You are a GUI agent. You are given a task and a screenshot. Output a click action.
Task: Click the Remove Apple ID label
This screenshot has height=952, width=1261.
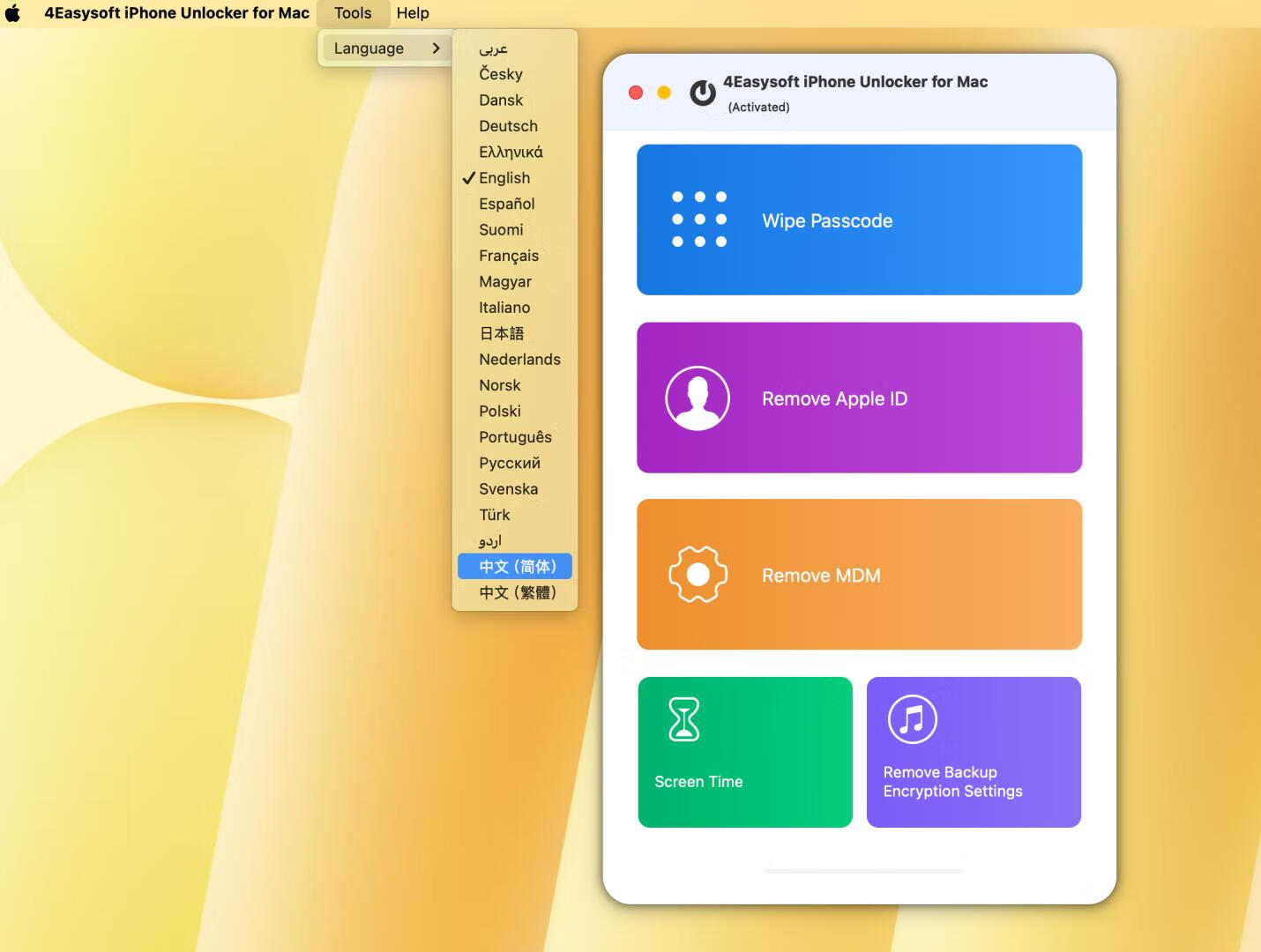point(834,399)
